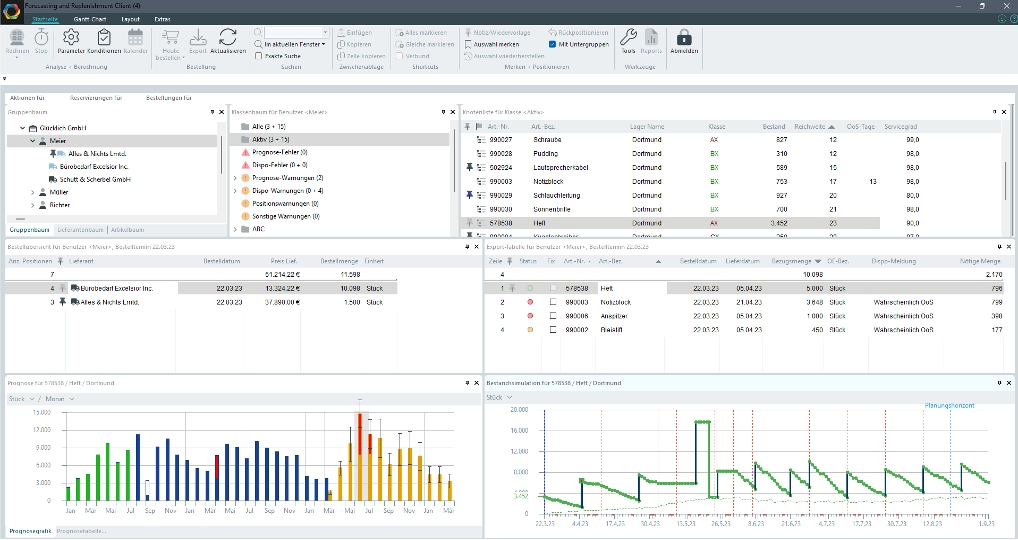This screenshot has height=540, width=1018.
Task: Open the Lieferantenbaum tab
Action: pyautogui.click(x=82, y=229)
